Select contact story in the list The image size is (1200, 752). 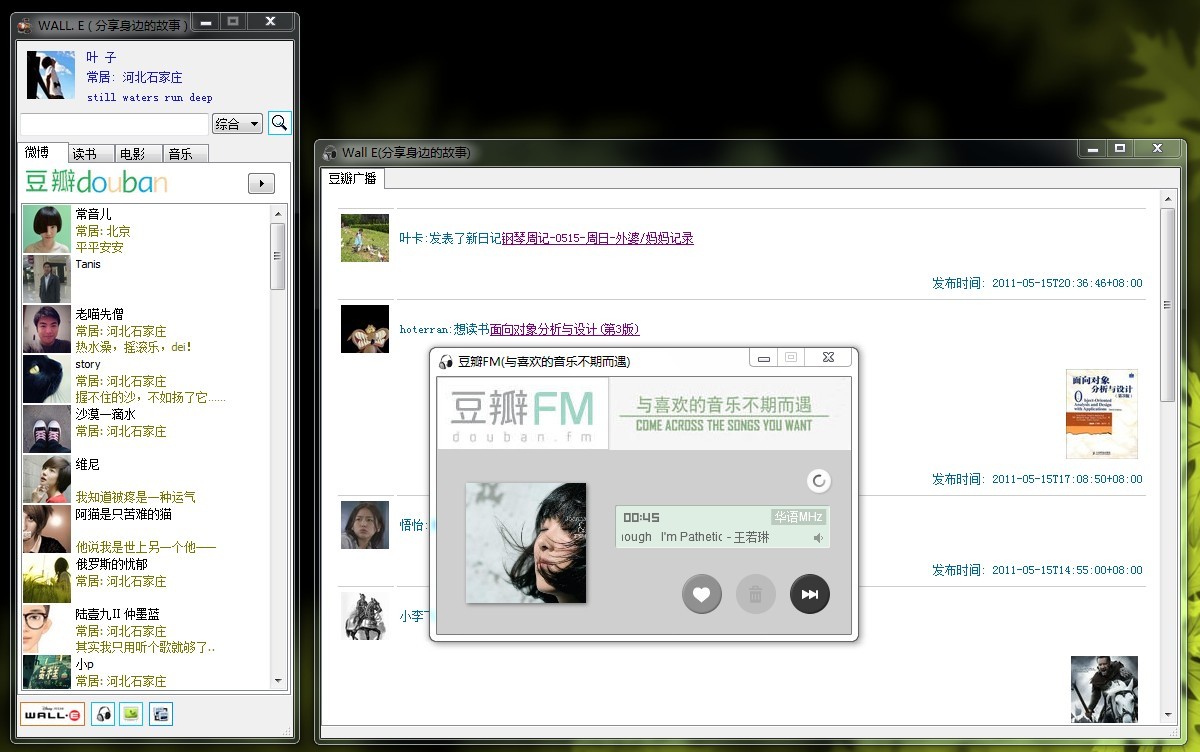[146, 380]
